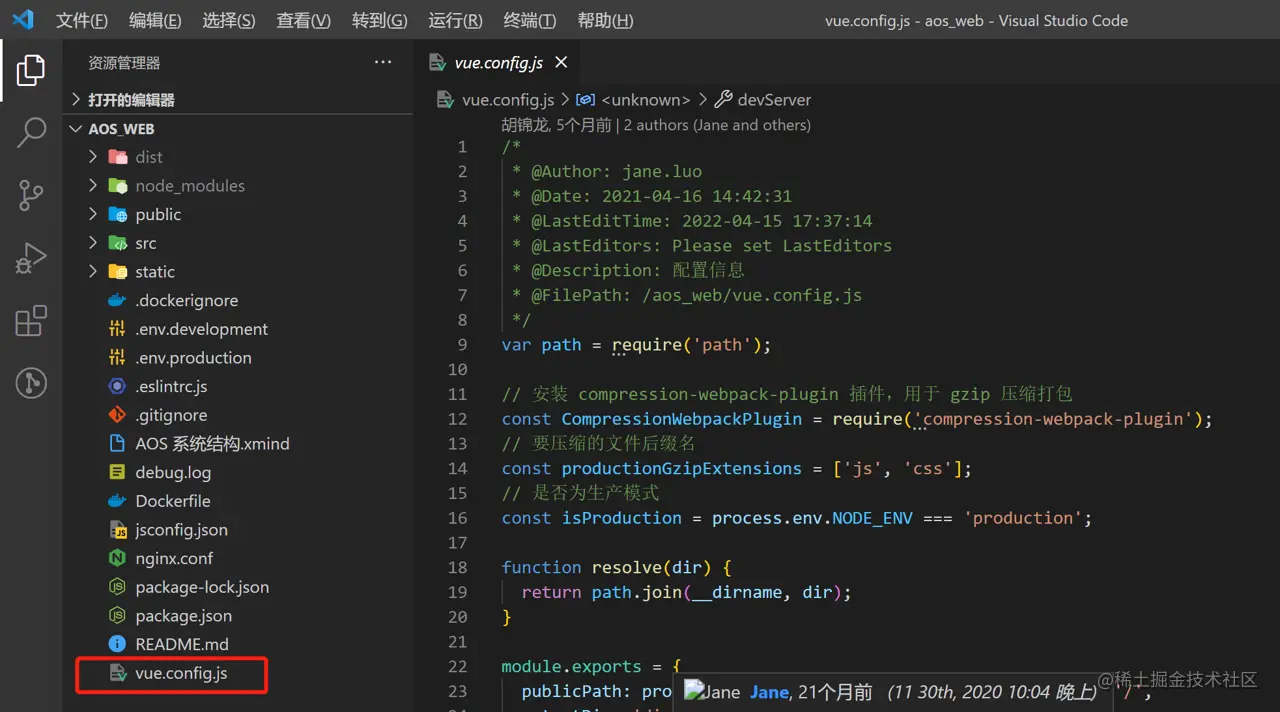Expand the node_modules folder chevron
Image resolution: width=1280 pixels, height=712 pixels.
point(93,186)
